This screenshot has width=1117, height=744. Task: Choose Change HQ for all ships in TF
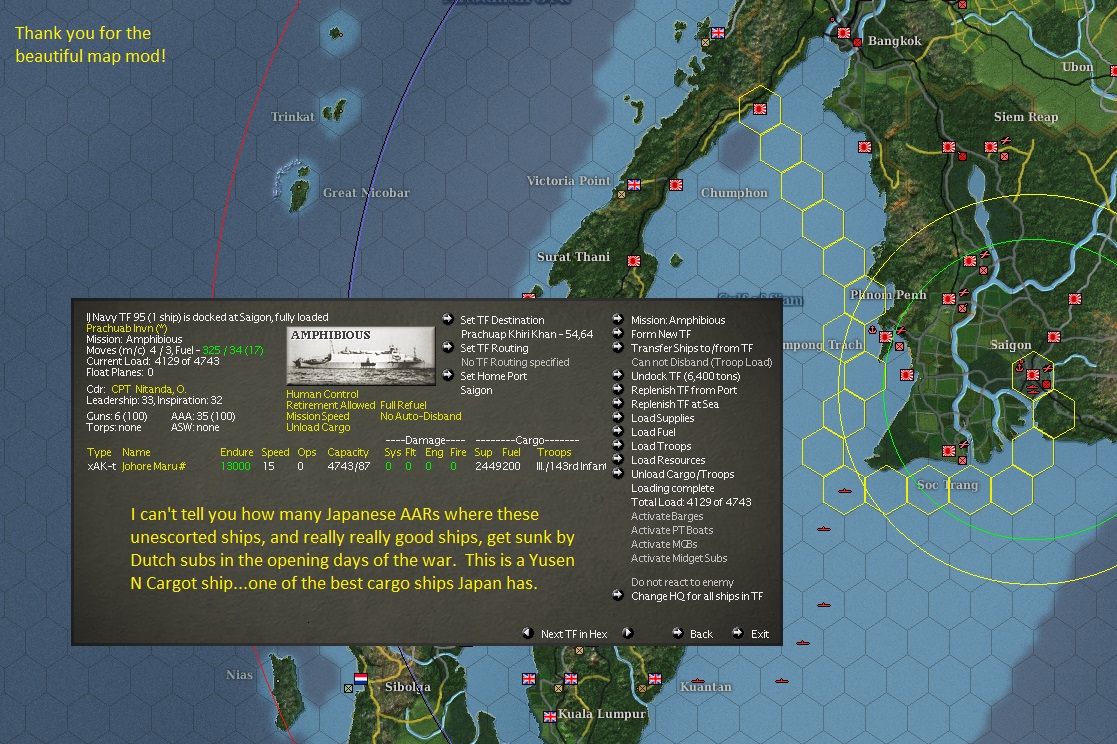697,596
